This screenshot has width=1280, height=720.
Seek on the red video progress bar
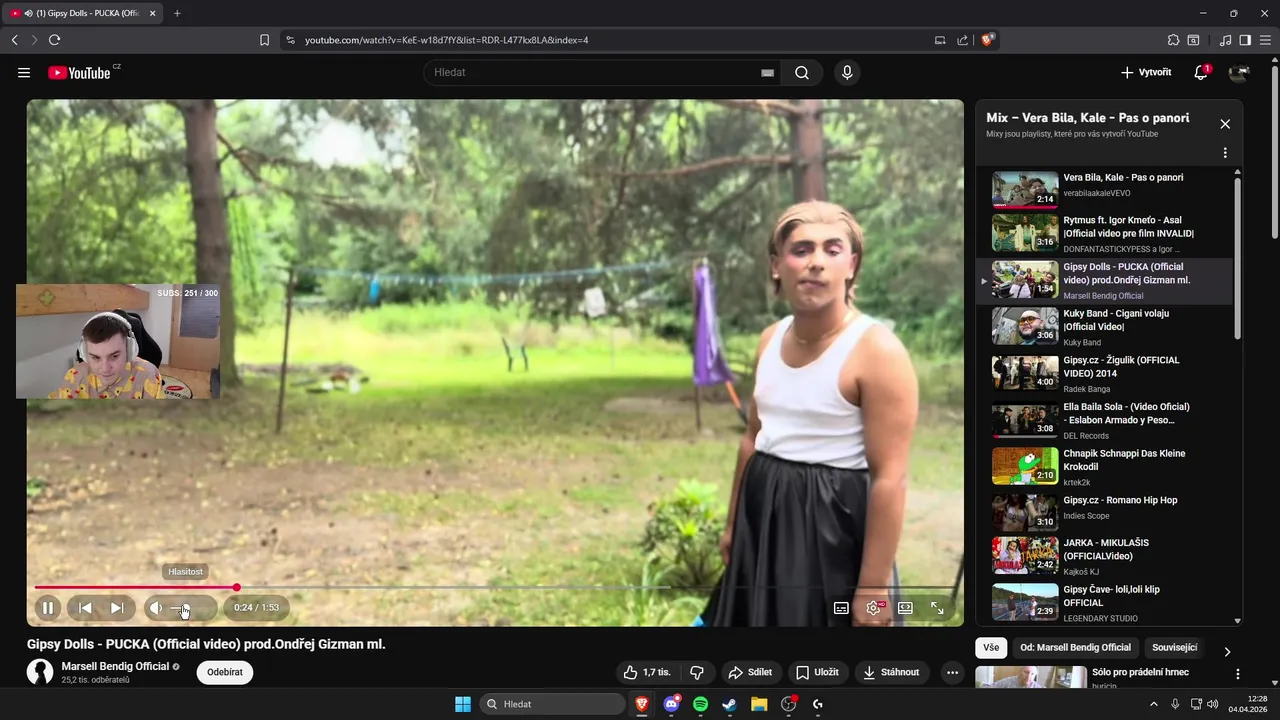(x=495, y=587)
